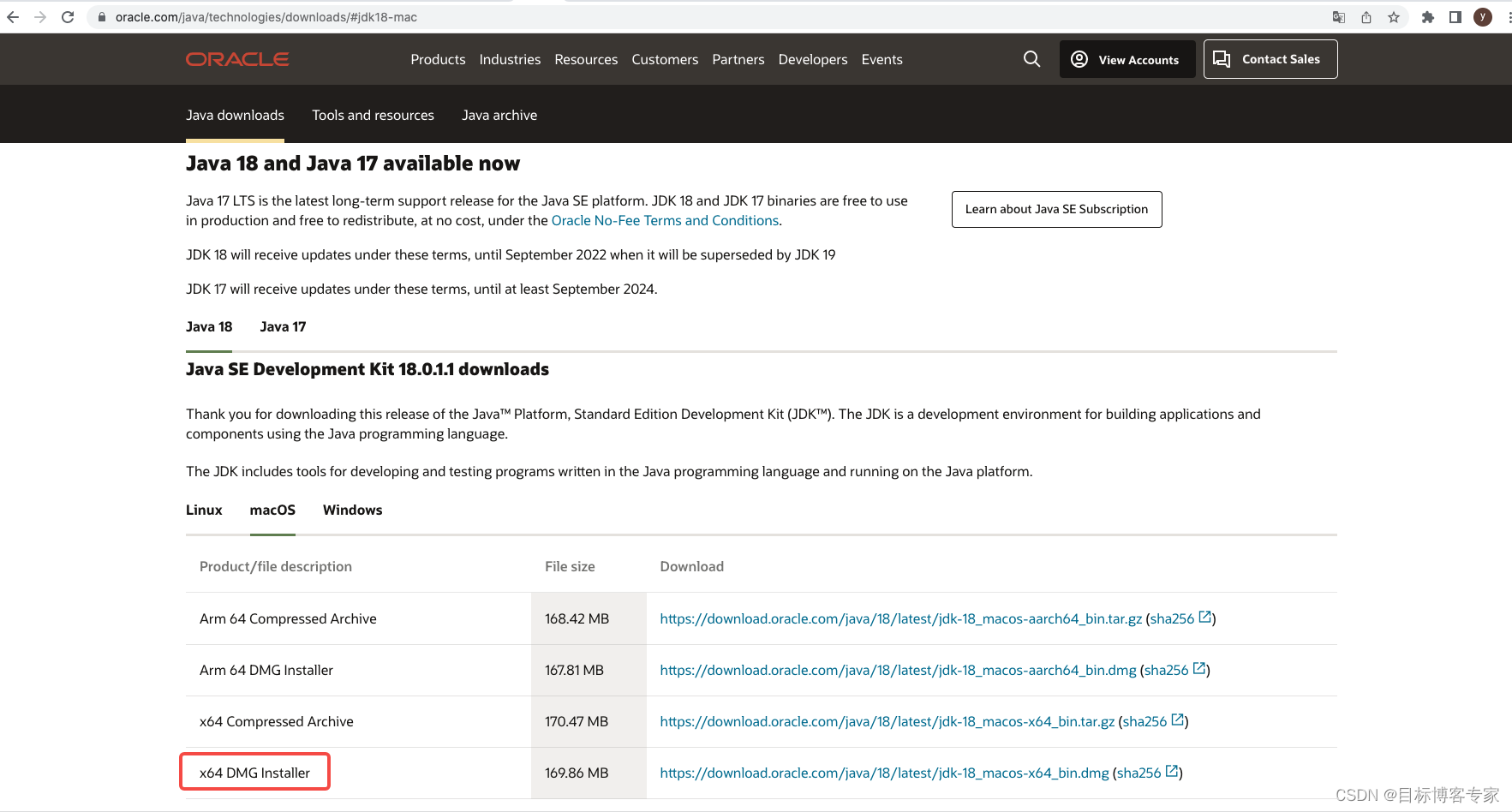Viewport: 1512px width, 812px height.
Task: Click the View Accounts button
Action: click(1127, 59)
